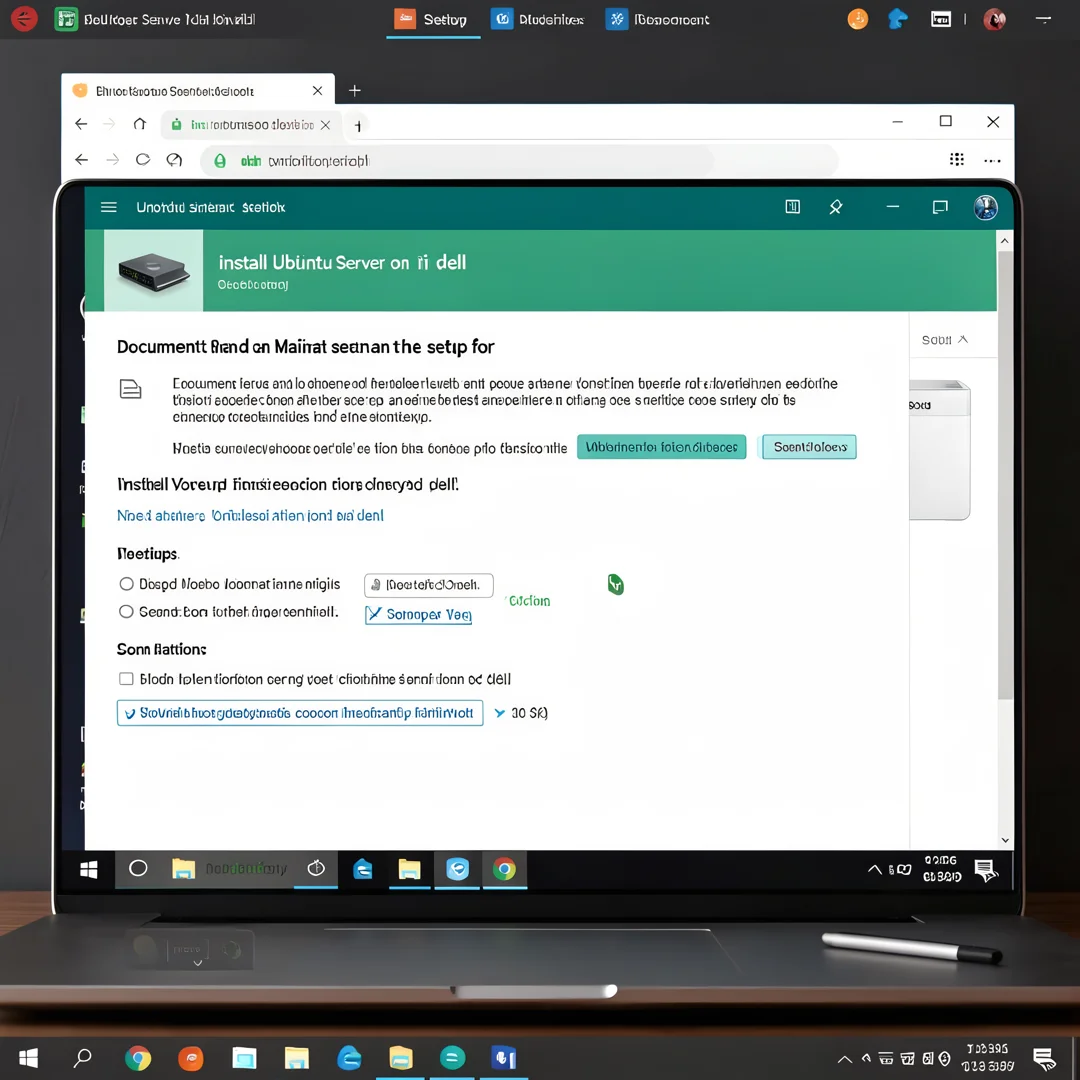Expand hidden tray icons on laptop screen taskbar
Image resolution: width=1080 pixels, height=1080 pixels.
point(874,869)
